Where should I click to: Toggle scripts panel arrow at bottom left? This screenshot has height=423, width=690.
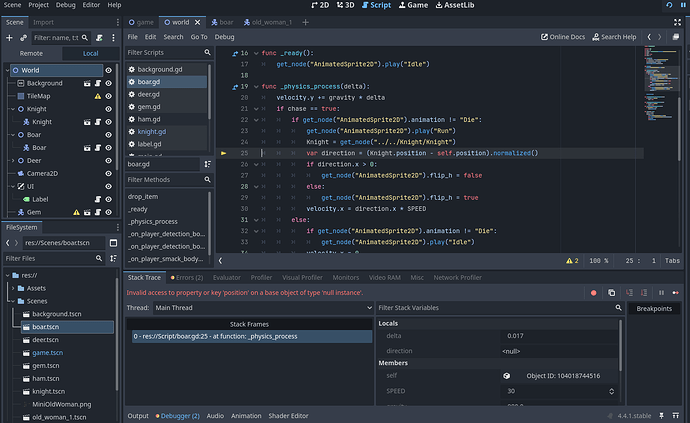pos(220,261)
